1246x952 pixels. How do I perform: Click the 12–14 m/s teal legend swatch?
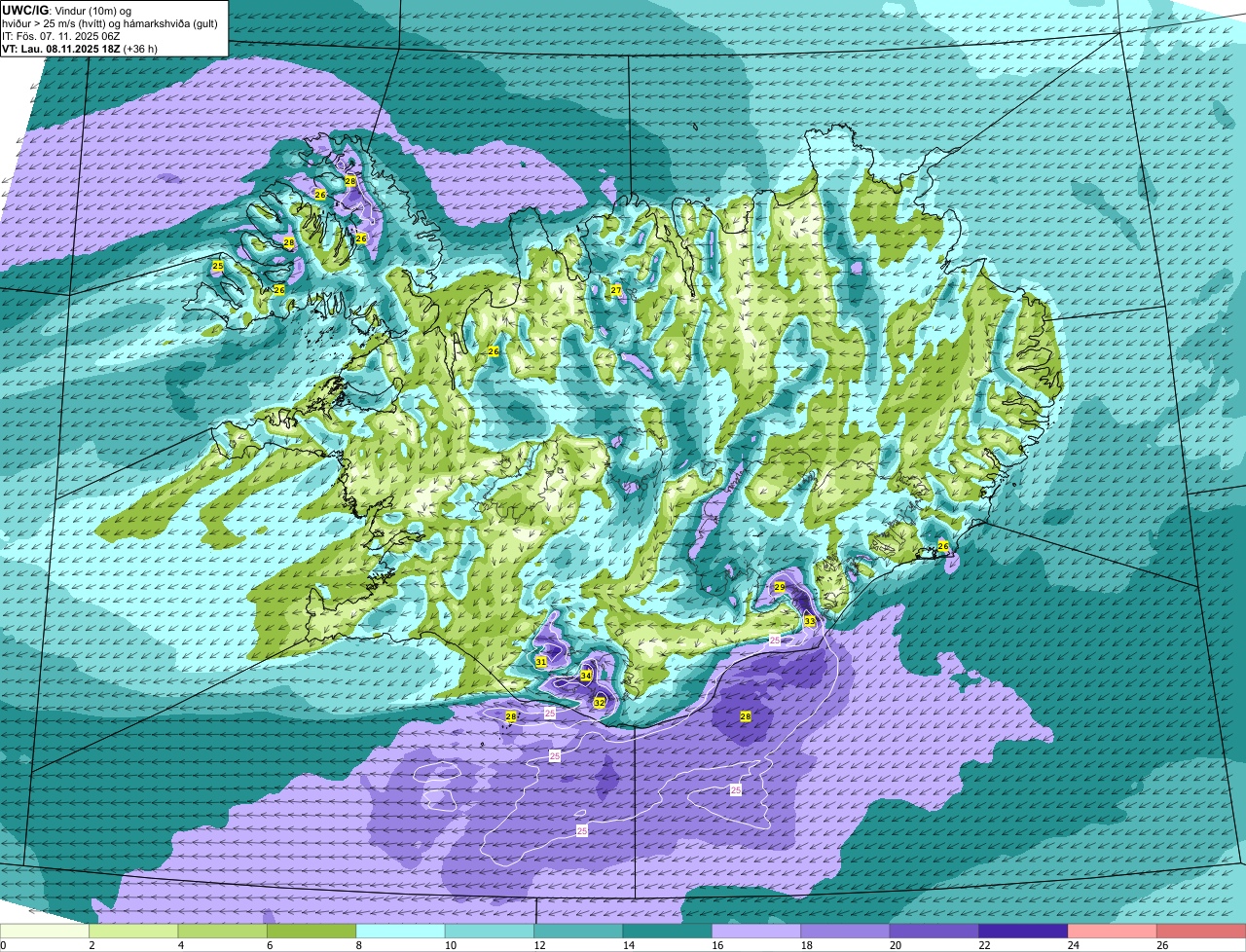pyautogui.click(x=579, y=932)
